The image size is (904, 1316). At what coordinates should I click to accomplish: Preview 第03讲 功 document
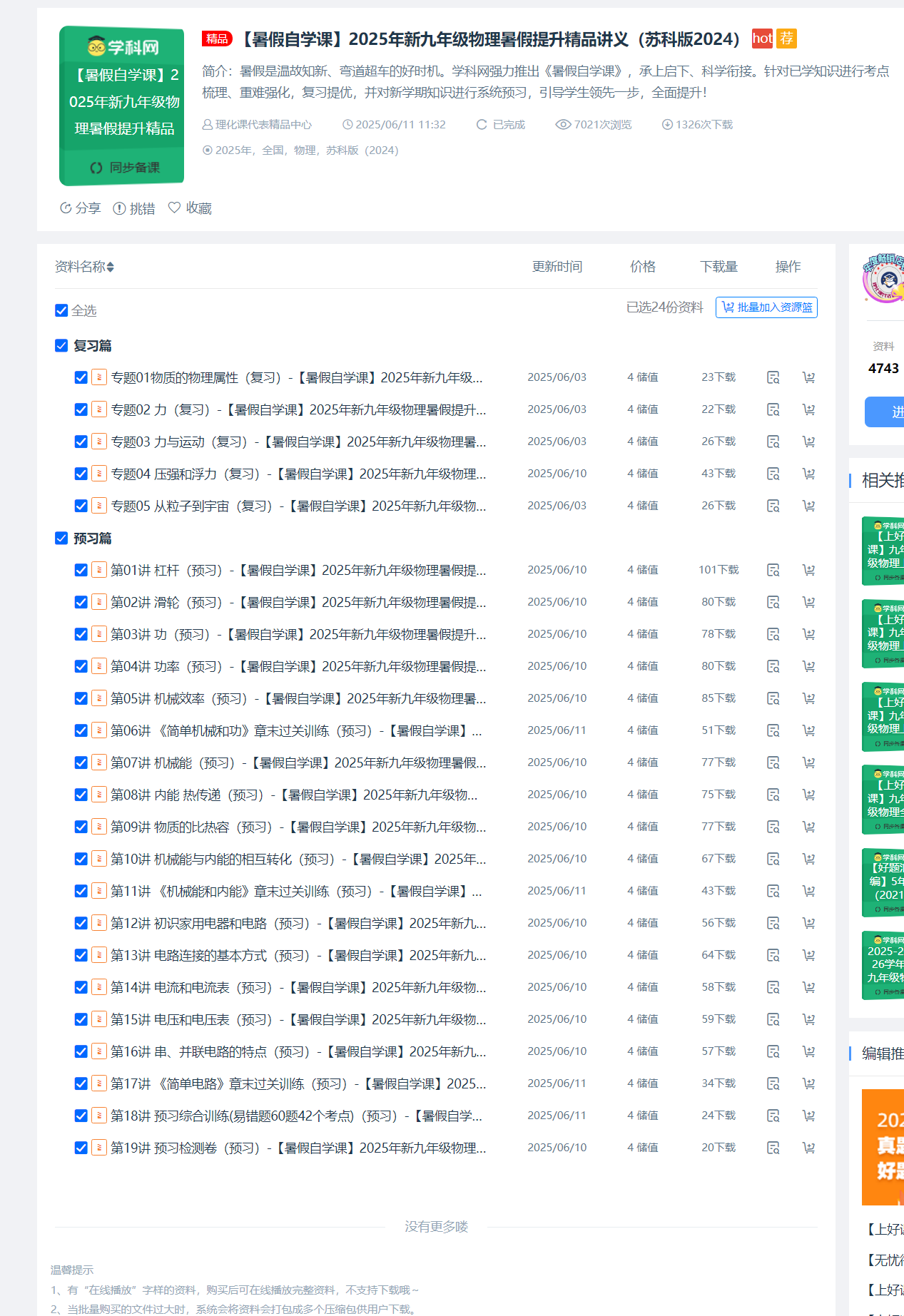click(x=773, y=634)
